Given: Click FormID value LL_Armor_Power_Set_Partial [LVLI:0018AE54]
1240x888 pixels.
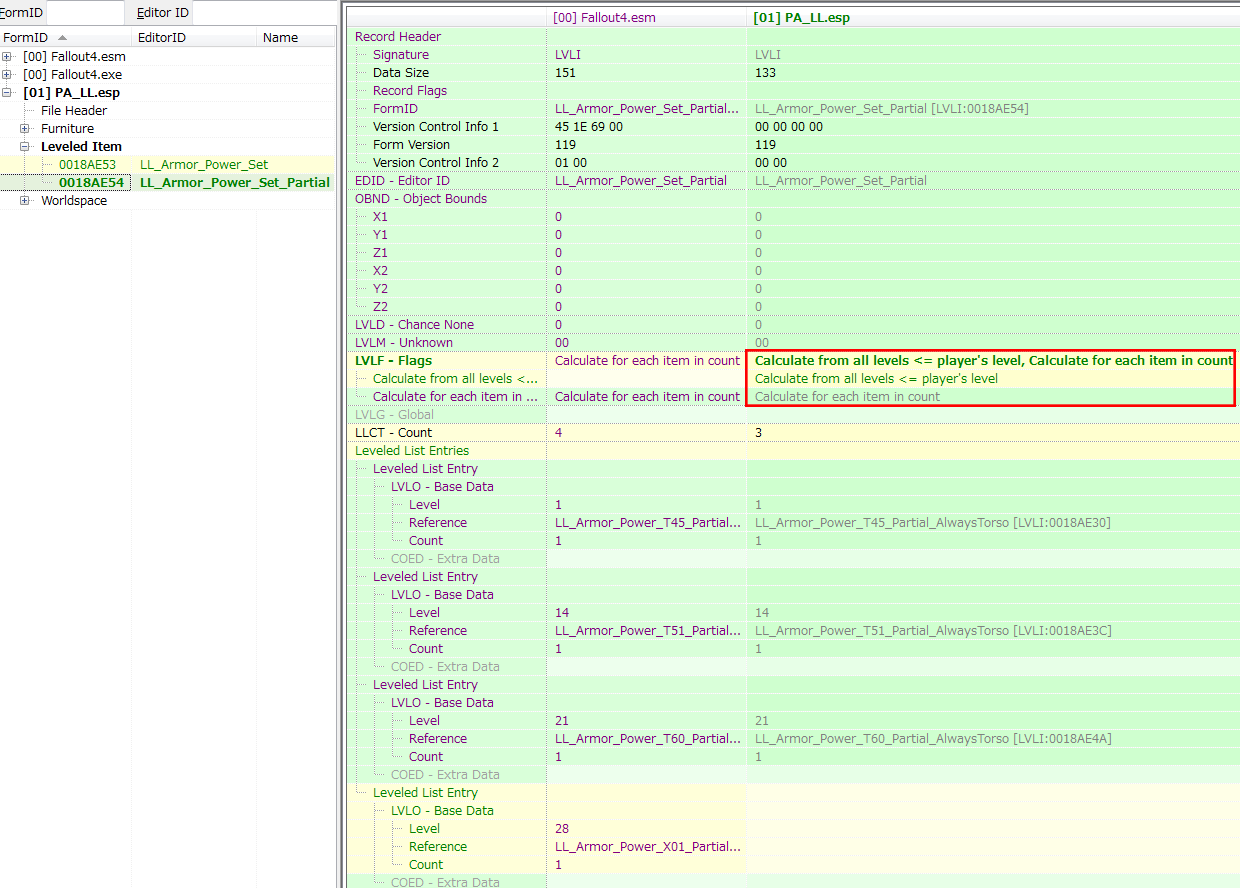Looking at the screenshot, I should click(892, 108).
